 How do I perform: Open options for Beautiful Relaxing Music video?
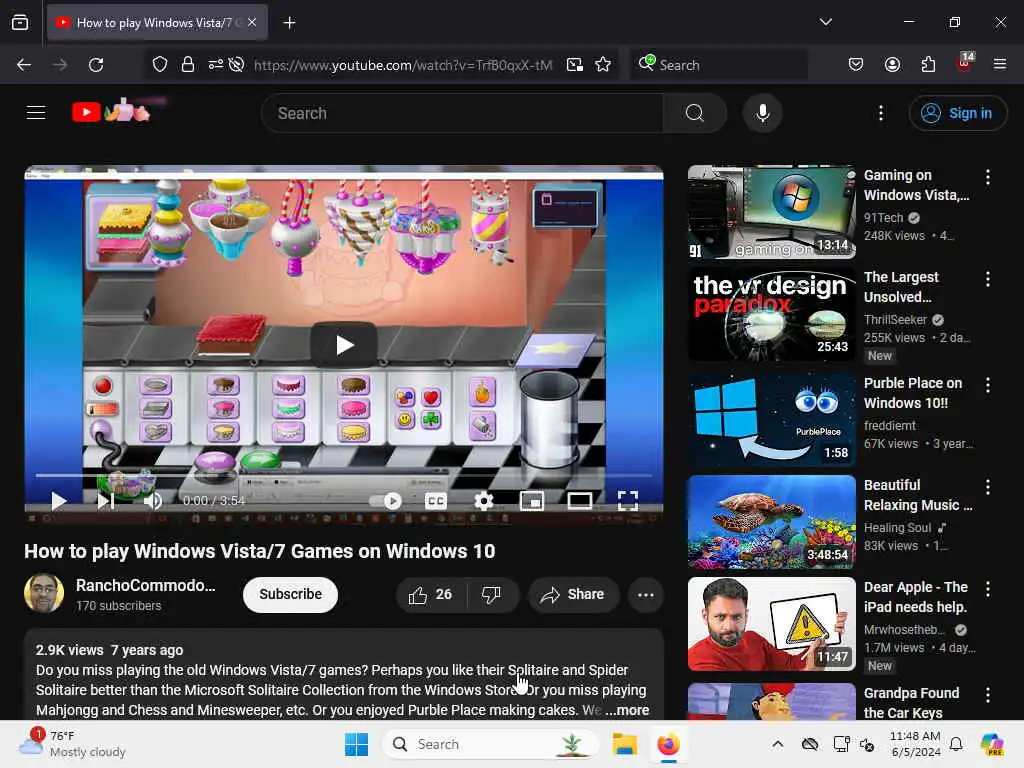pos(987,487)
